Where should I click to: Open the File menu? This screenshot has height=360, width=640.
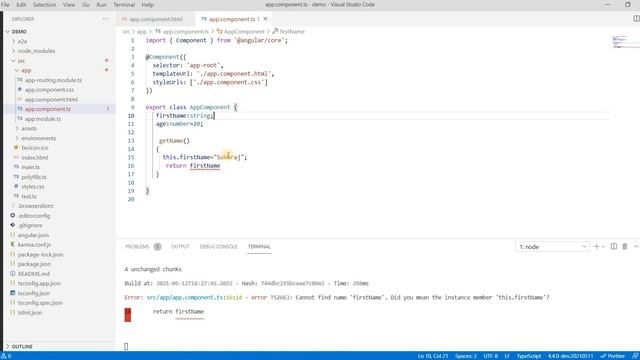pyautogui.click(x=5, y=4)
